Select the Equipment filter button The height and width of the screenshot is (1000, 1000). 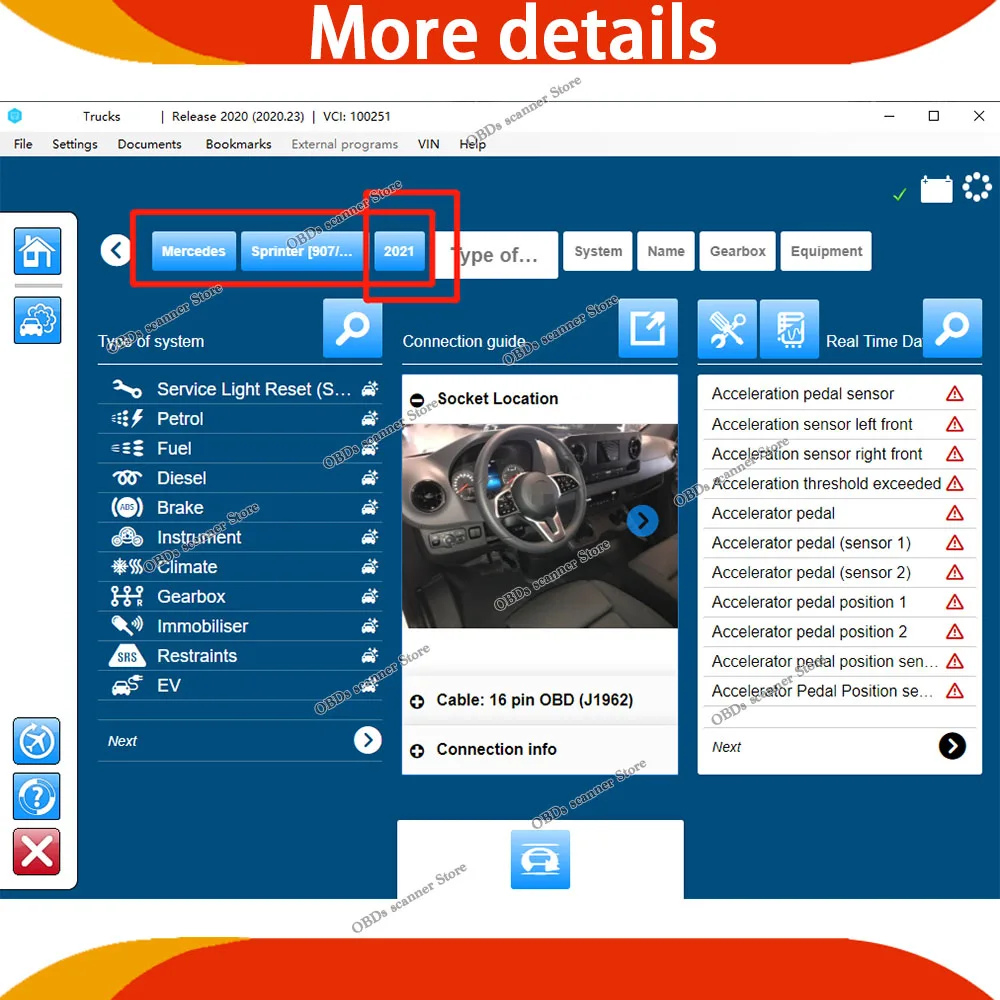[827, 251]
